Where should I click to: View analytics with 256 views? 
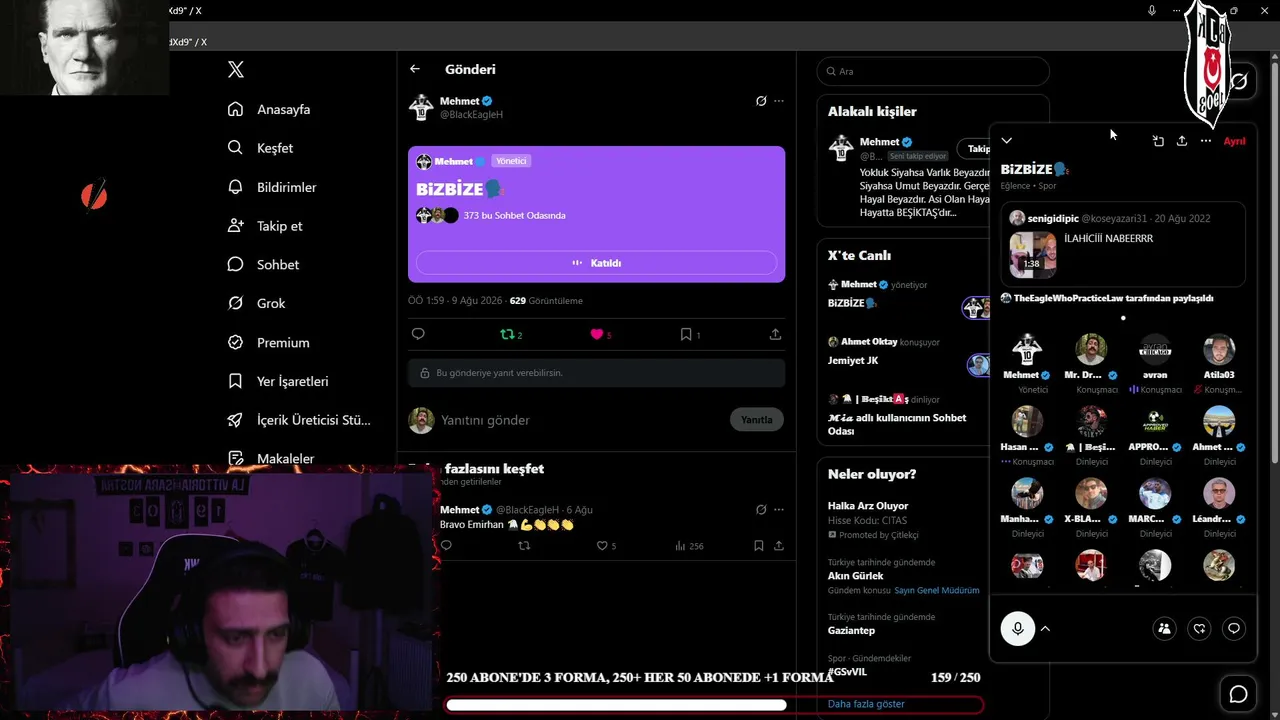coord(689,546)
